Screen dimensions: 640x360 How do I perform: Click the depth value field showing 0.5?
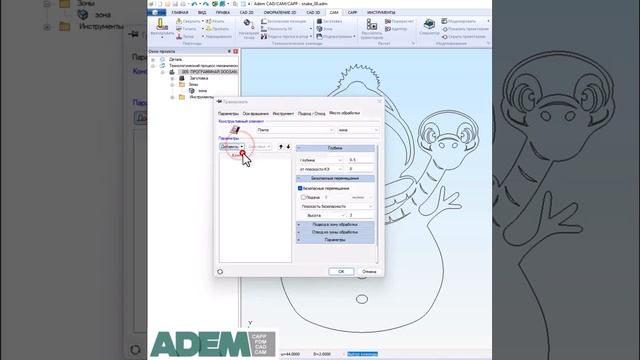pos(360,160)
